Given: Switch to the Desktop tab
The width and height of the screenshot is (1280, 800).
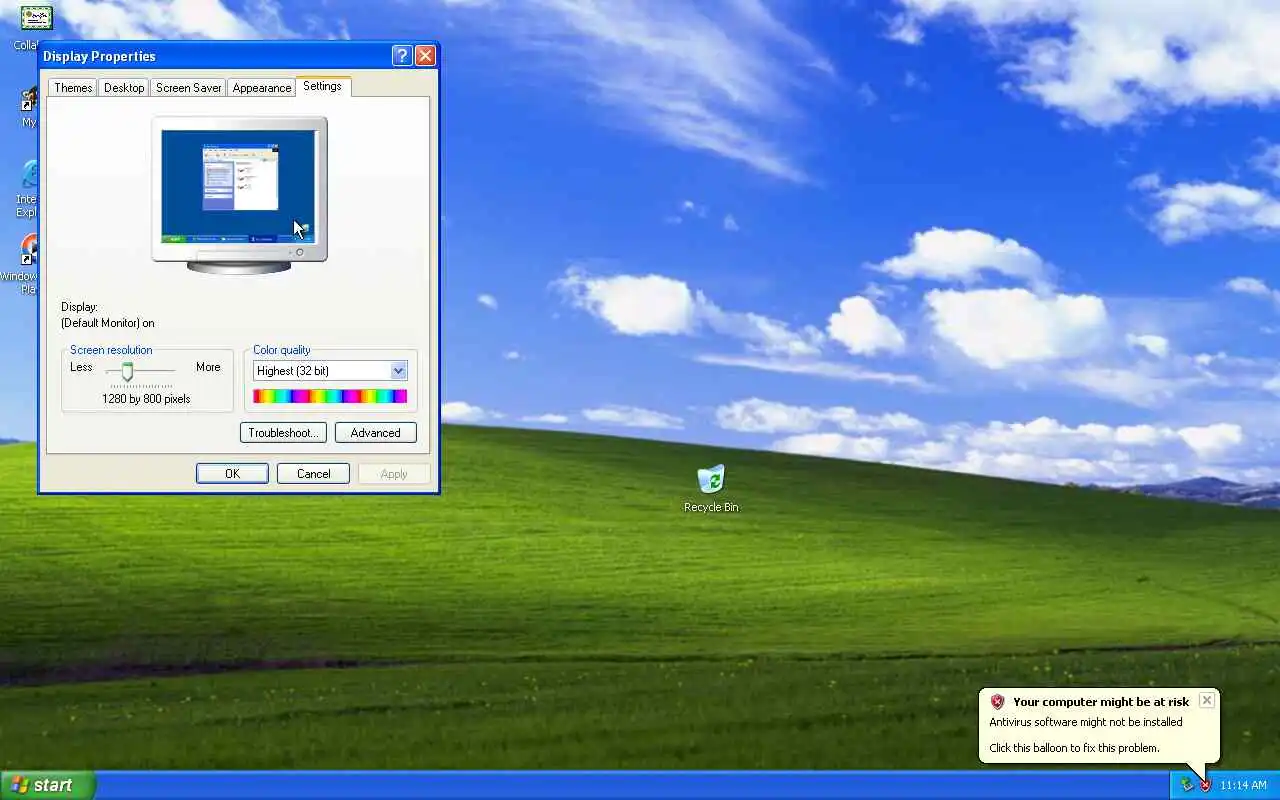Looking at the screenshot, I should tap(124, 88).
